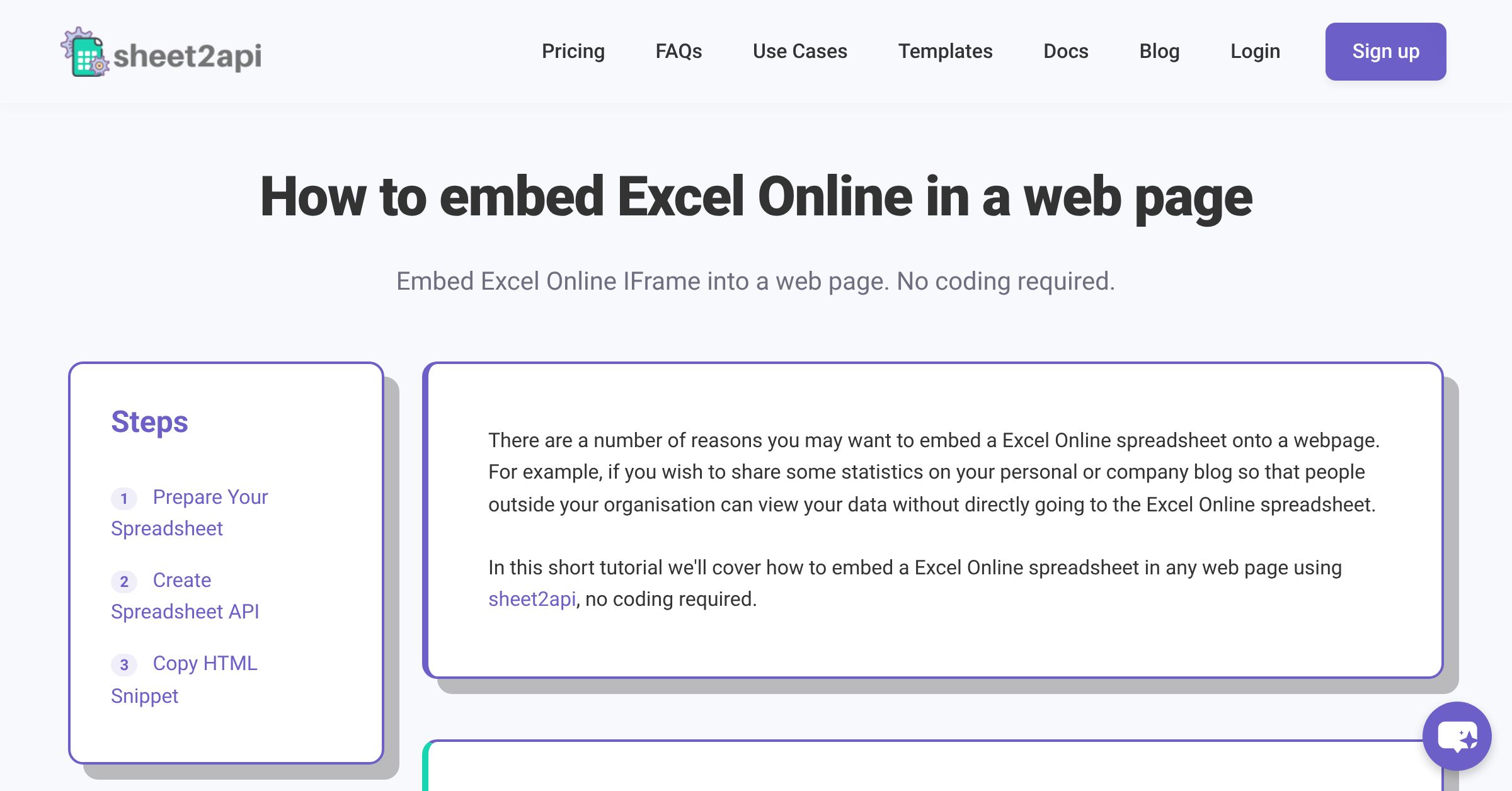Viewport: 1512px width, 791px height.
Task: Click the sheet2api link in the tutorial text
Action: point(532,599)
